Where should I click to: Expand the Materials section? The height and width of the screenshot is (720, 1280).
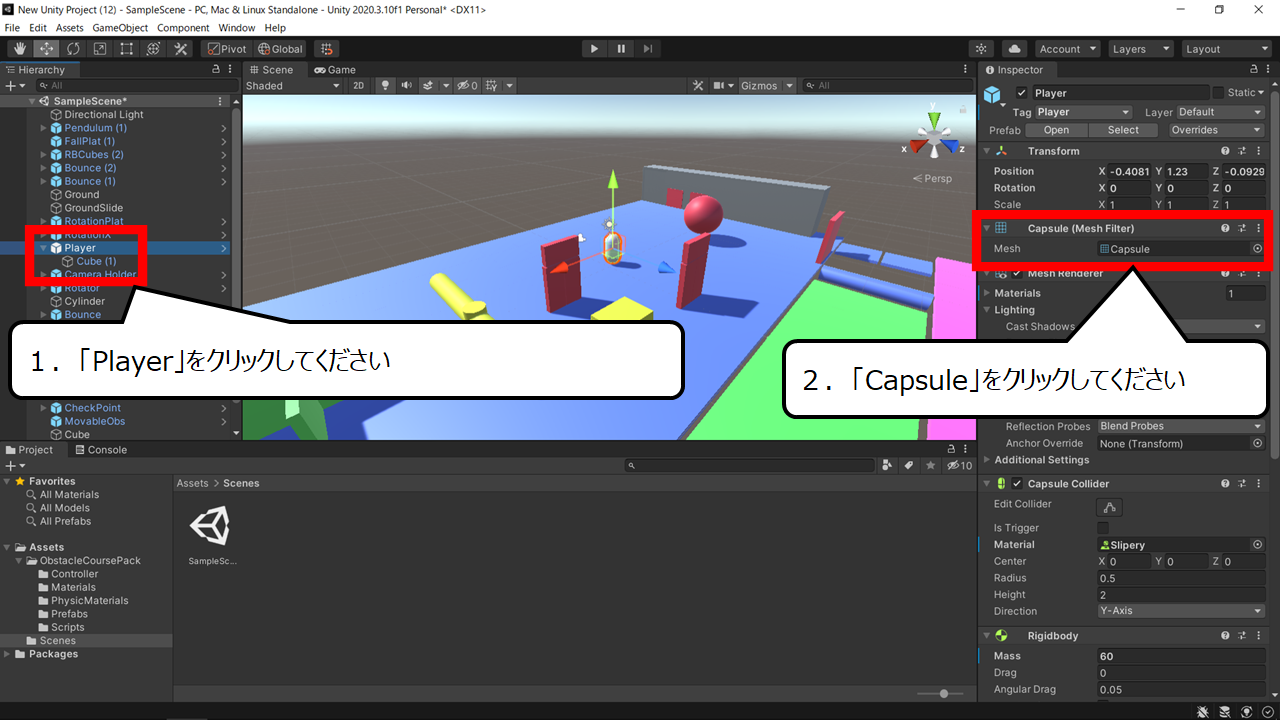point(987,293)
